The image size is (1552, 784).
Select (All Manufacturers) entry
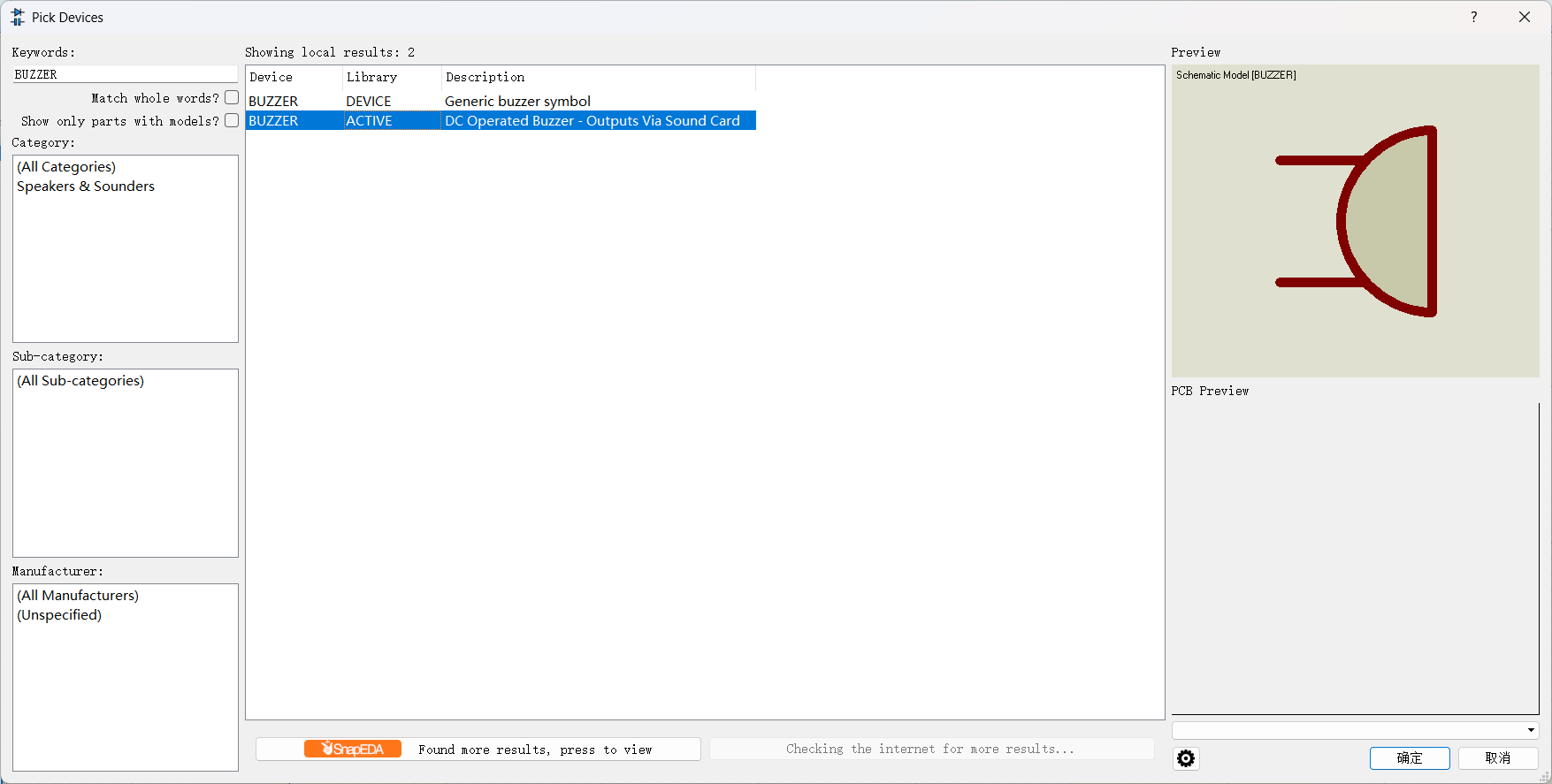click(78, 595)
